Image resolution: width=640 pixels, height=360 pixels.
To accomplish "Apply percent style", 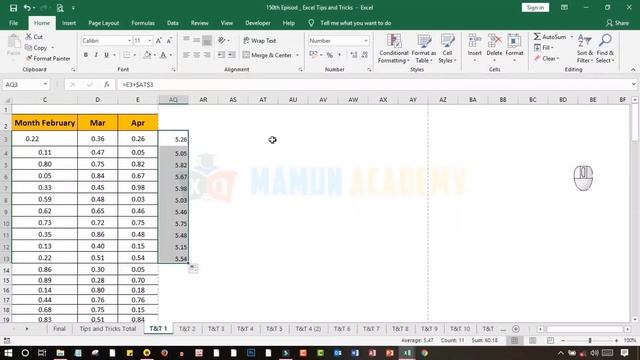I will 329,55.
